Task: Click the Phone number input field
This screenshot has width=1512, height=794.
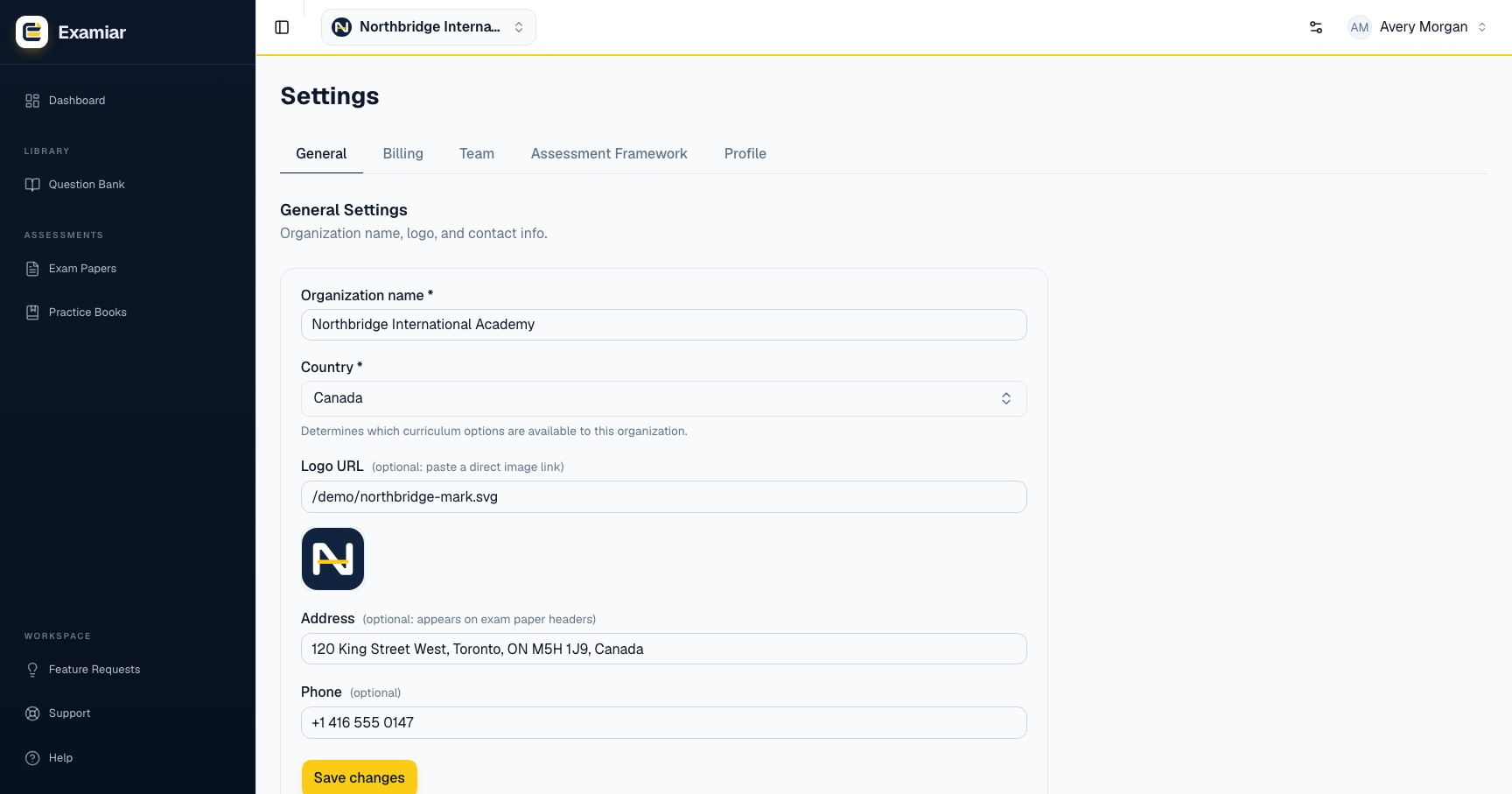Action: click(663, 723)
